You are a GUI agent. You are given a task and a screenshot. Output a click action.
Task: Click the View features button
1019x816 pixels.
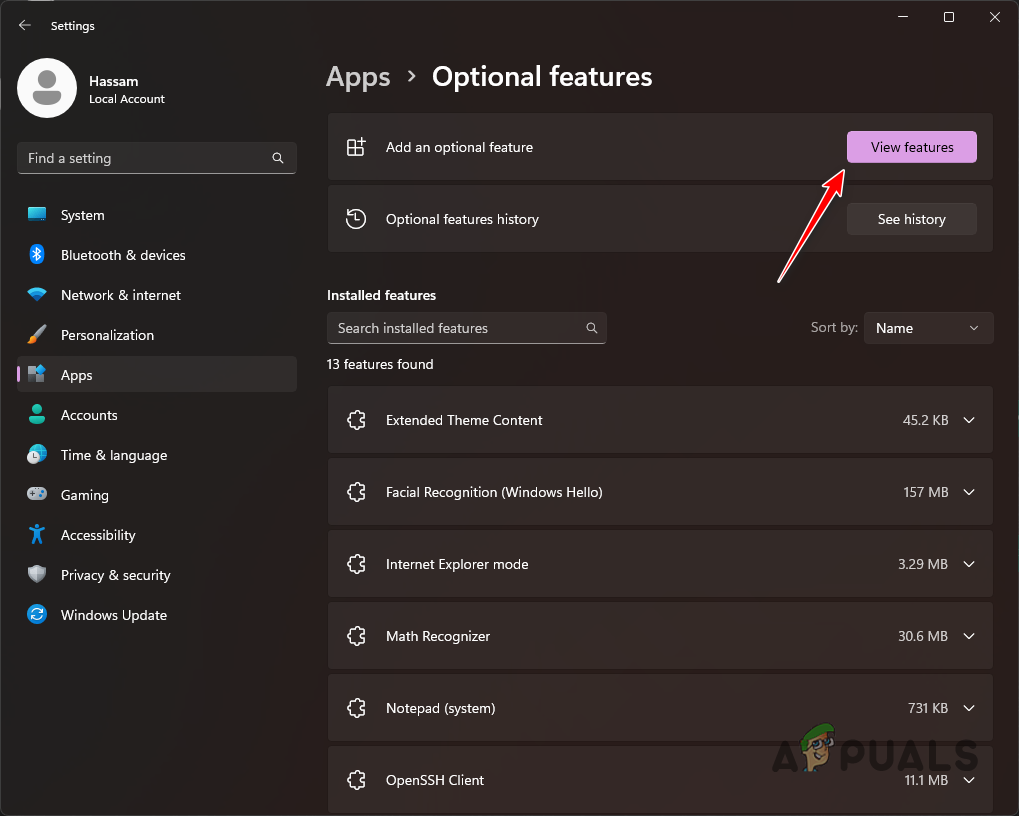(911, 146)
